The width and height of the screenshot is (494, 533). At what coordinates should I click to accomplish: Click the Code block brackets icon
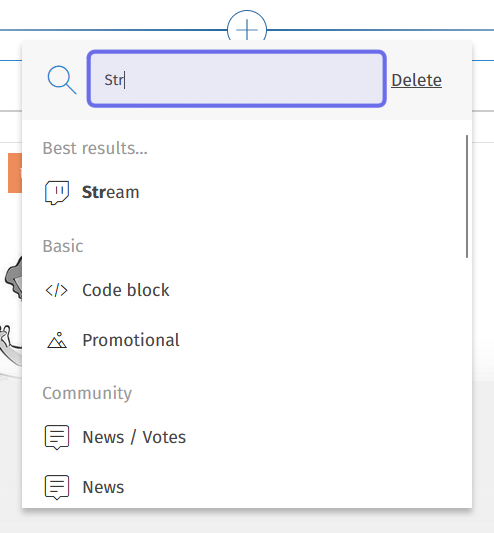click(57, 290)
